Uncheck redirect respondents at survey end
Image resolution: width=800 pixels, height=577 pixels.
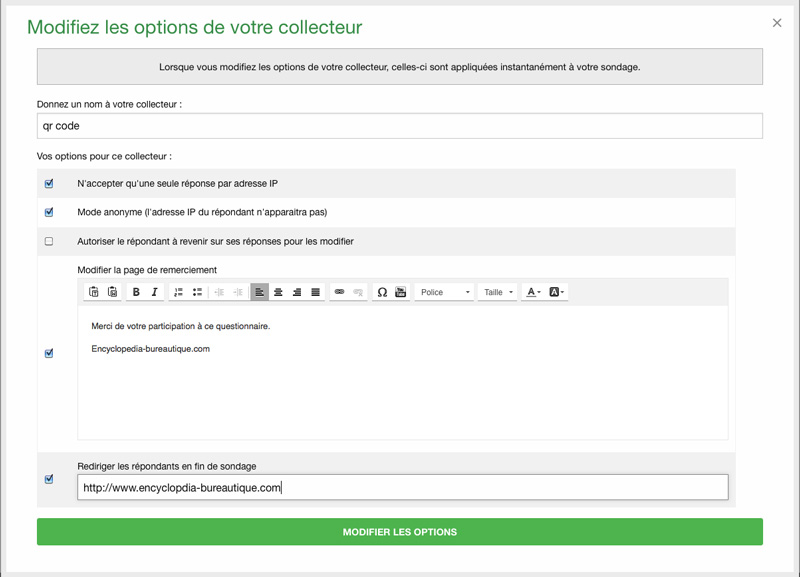[x=49, y=479]
